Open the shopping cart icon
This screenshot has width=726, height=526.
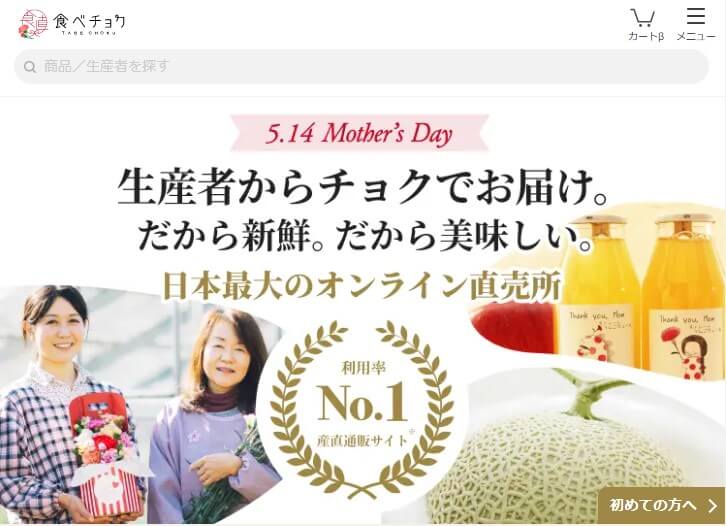[643, 18]
